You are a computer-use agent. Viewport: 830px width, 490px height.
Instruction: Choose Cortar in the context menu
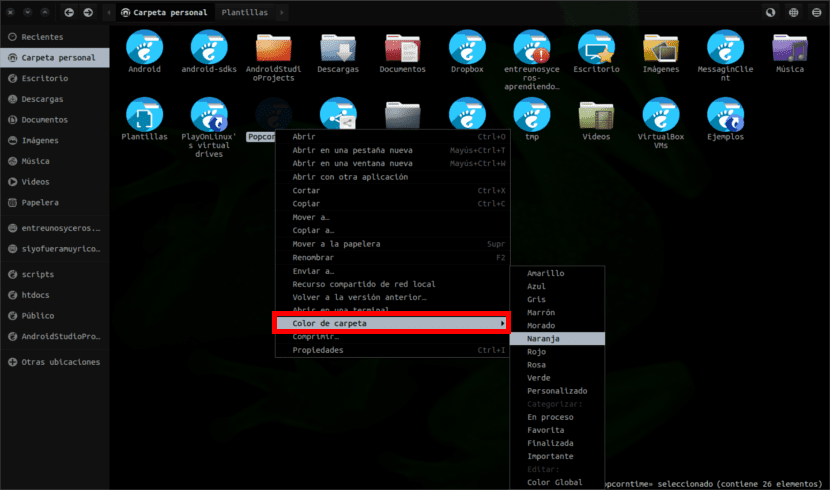[x=392, y=190]
